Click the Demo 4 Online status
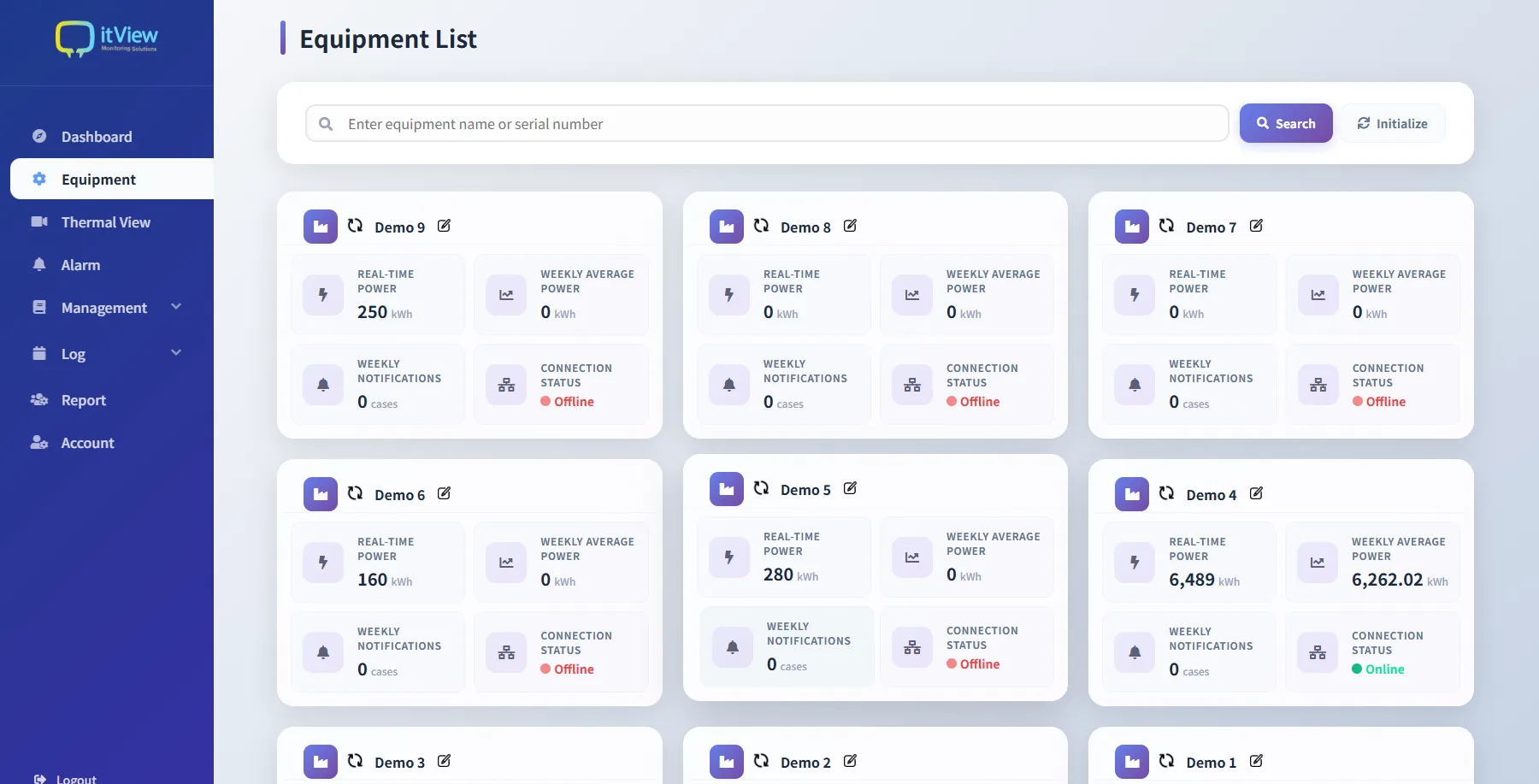 tap(1378, 669)
